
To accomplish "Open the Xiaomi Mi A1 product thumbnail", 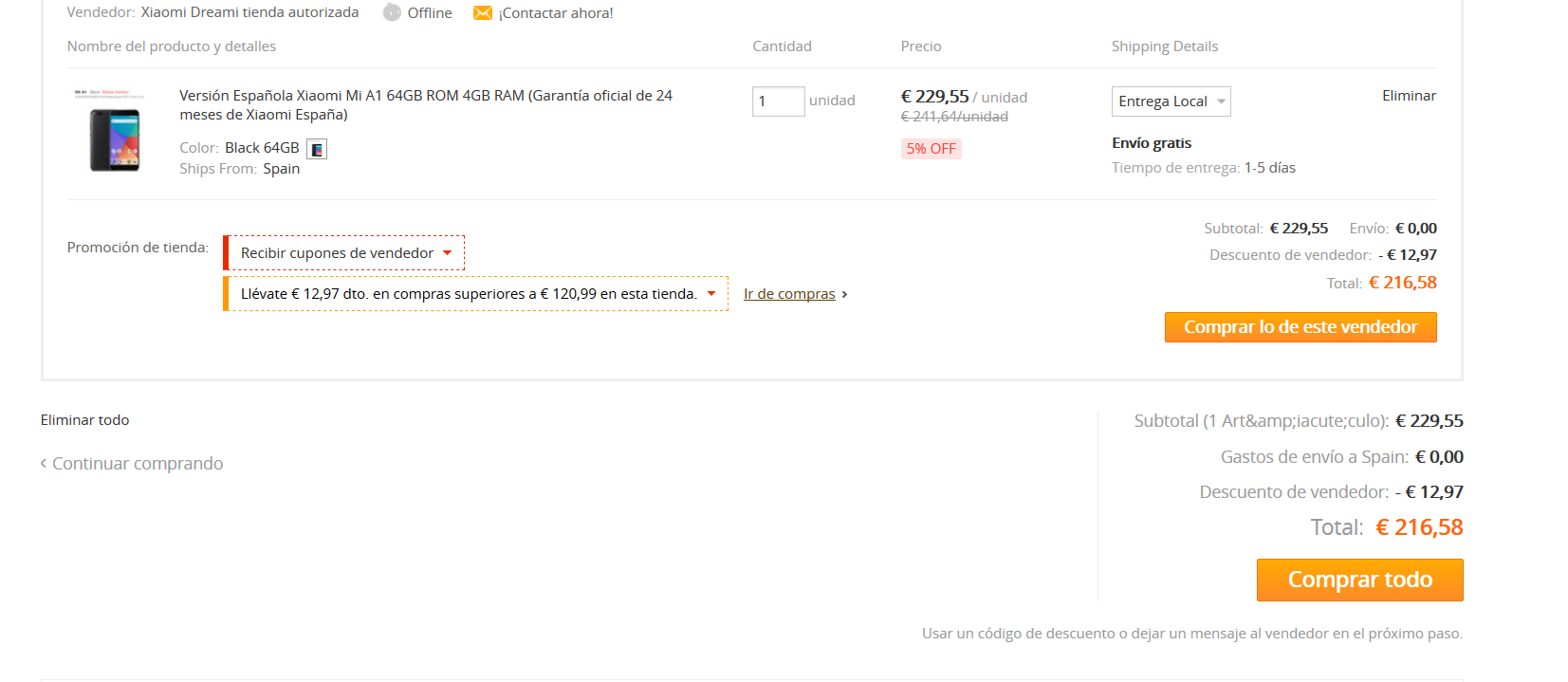I will [114, 132].
